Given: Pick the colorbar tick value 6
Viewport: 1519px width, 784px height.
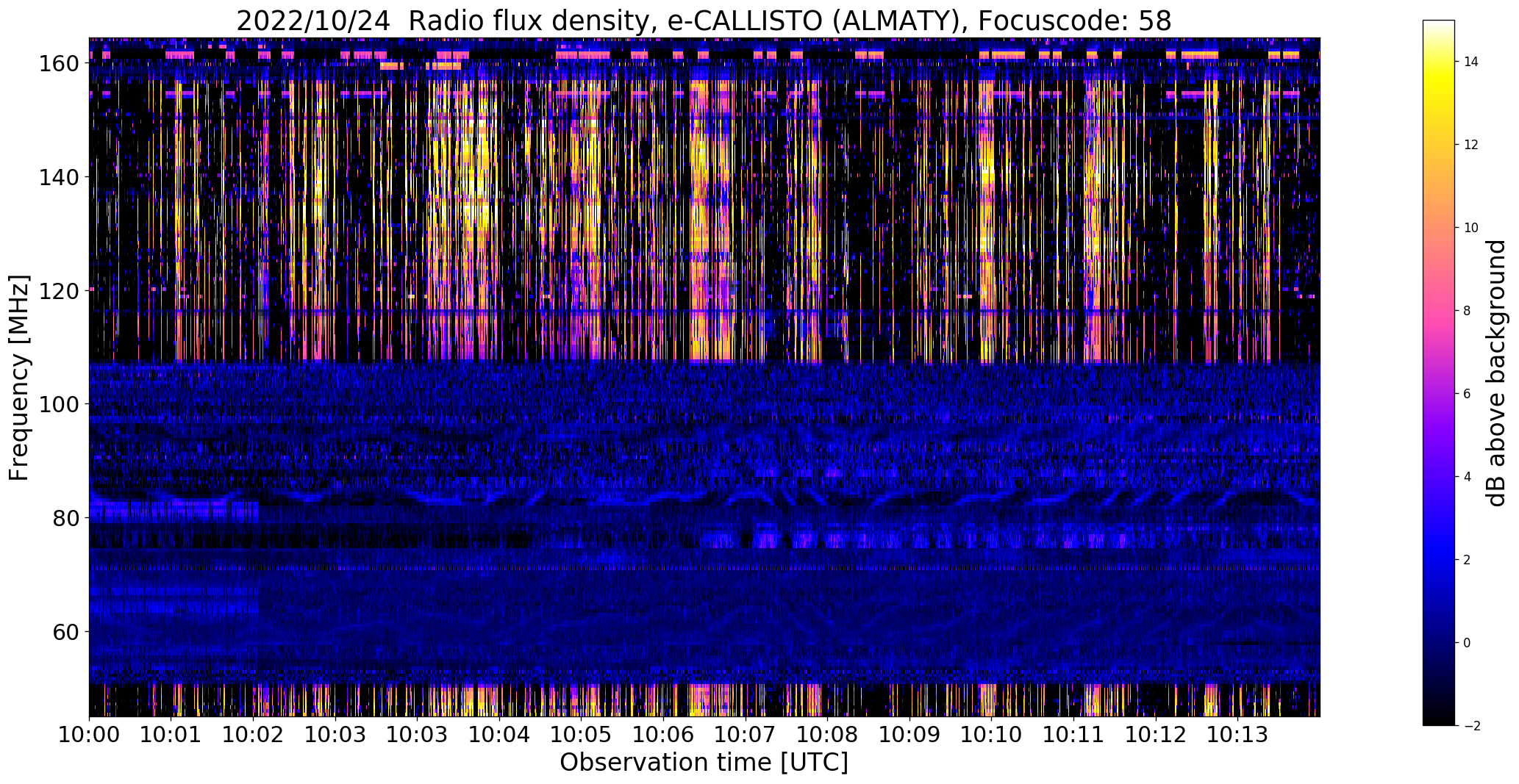Looking at the screenshot, I should 1468,394.
